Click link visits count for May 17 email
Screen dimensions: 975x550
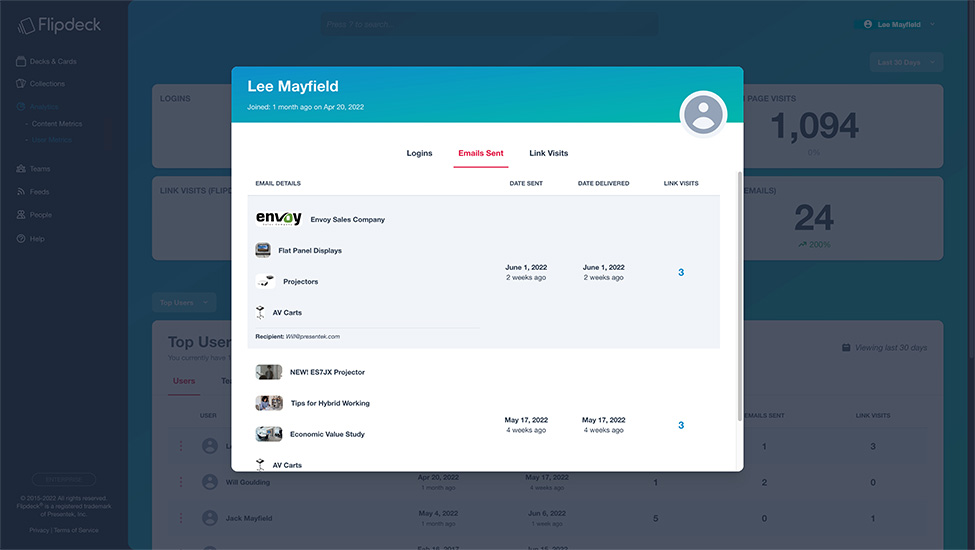click(x=681, y=425)
